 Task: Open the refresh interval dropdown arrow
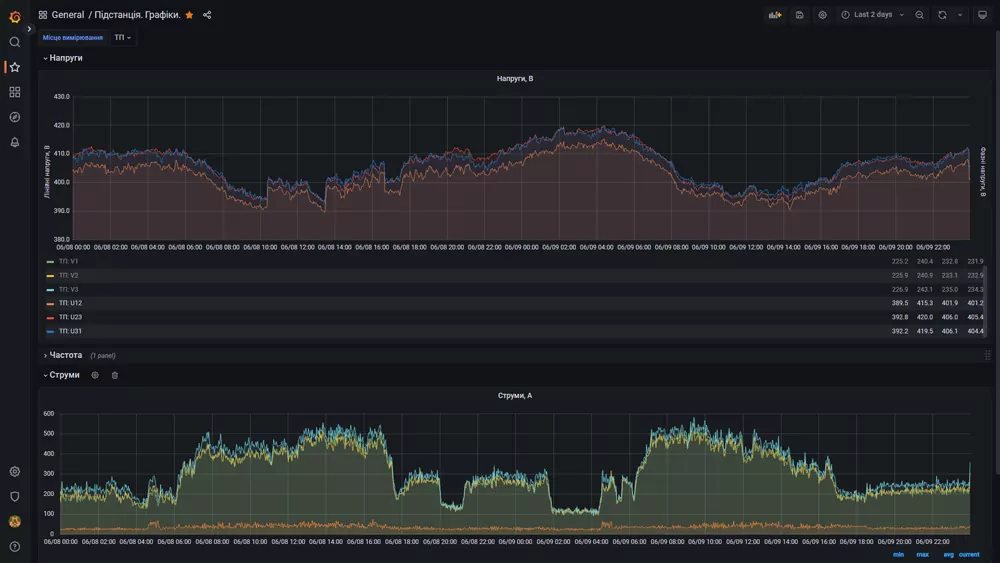pyautogui.click(x=960, y=15)
